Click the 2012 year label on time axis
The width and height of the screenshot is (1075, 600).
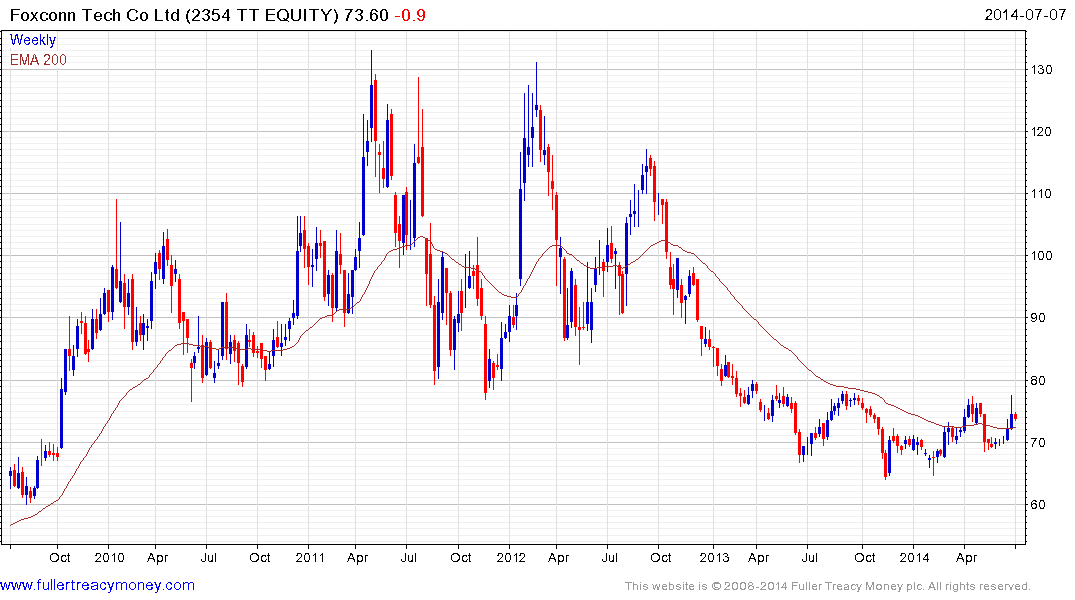511,557
